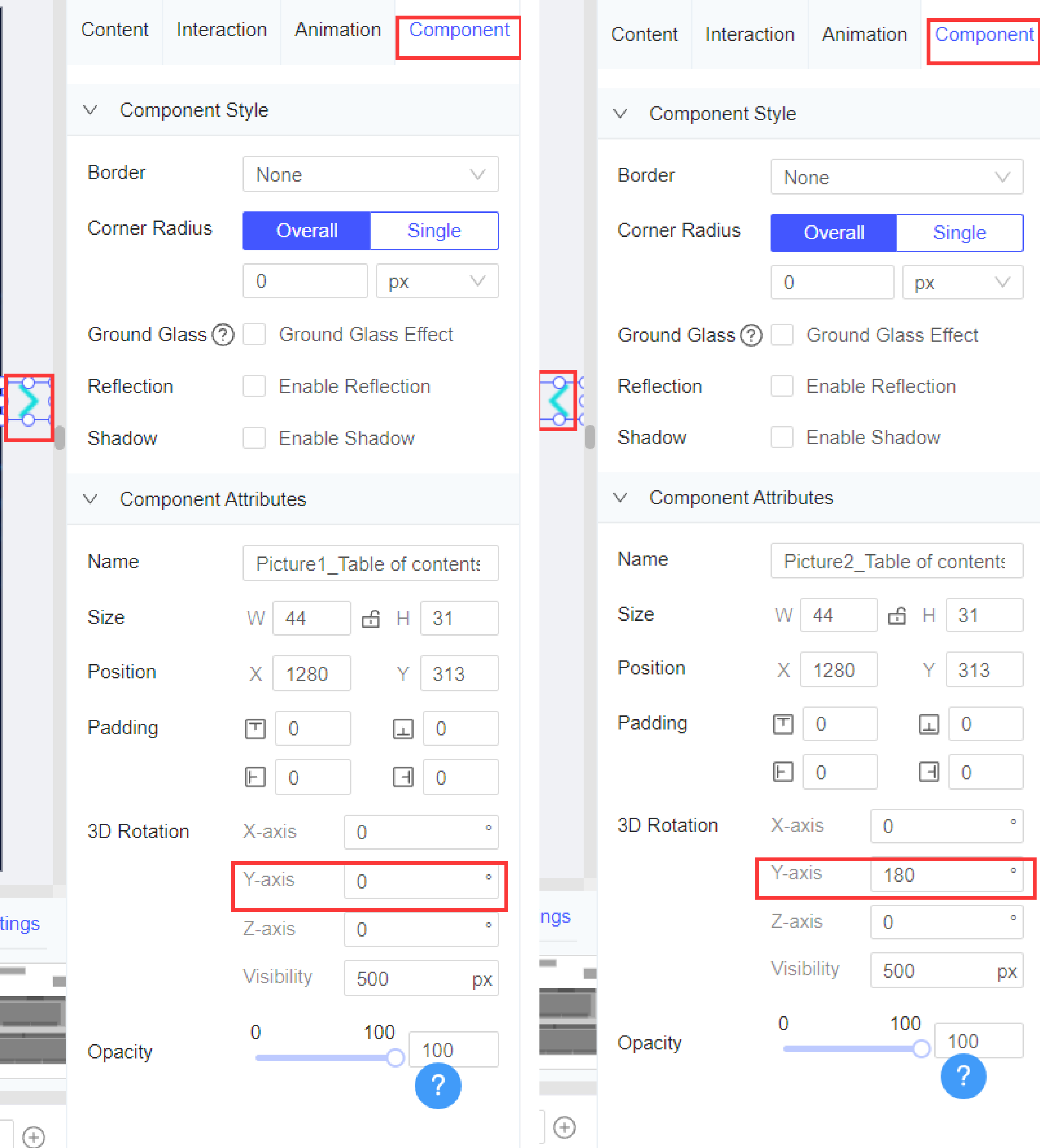Enable the Shadow checkbox
Image resolution: width=1040 pixels, height=1148 pixels.
254,438
